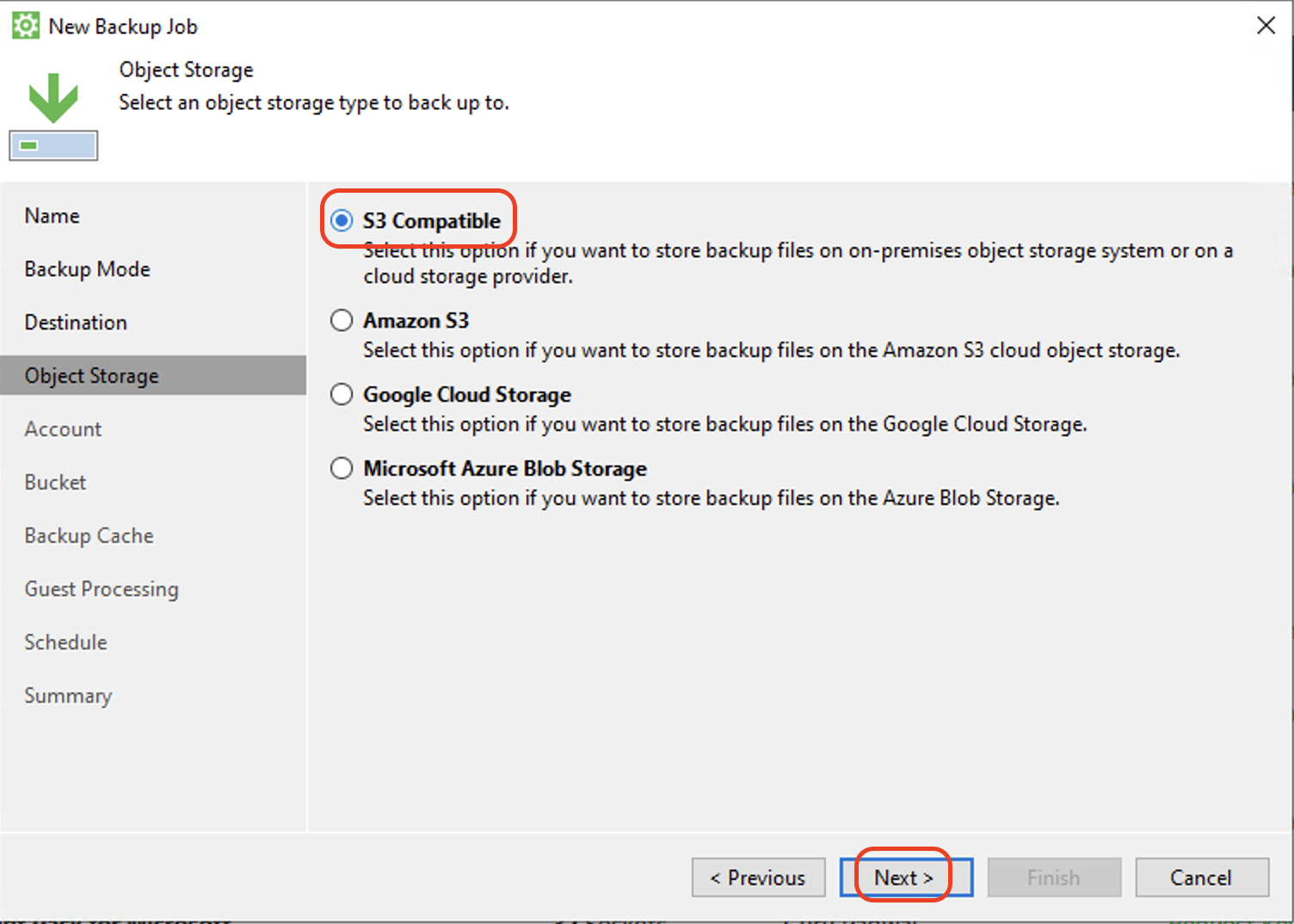View the Summary wizard step

tap(68, 696)
